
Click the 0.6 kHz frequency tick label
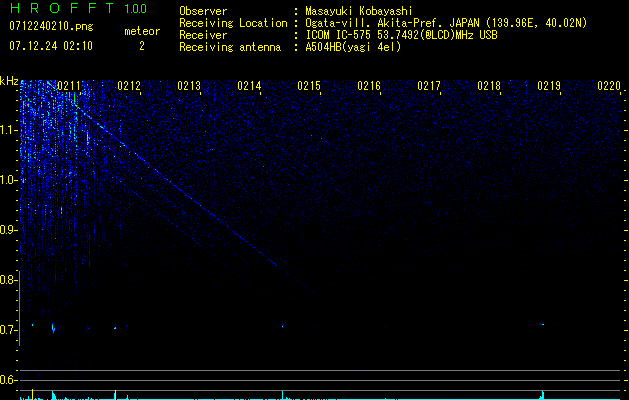click(8, 380)
